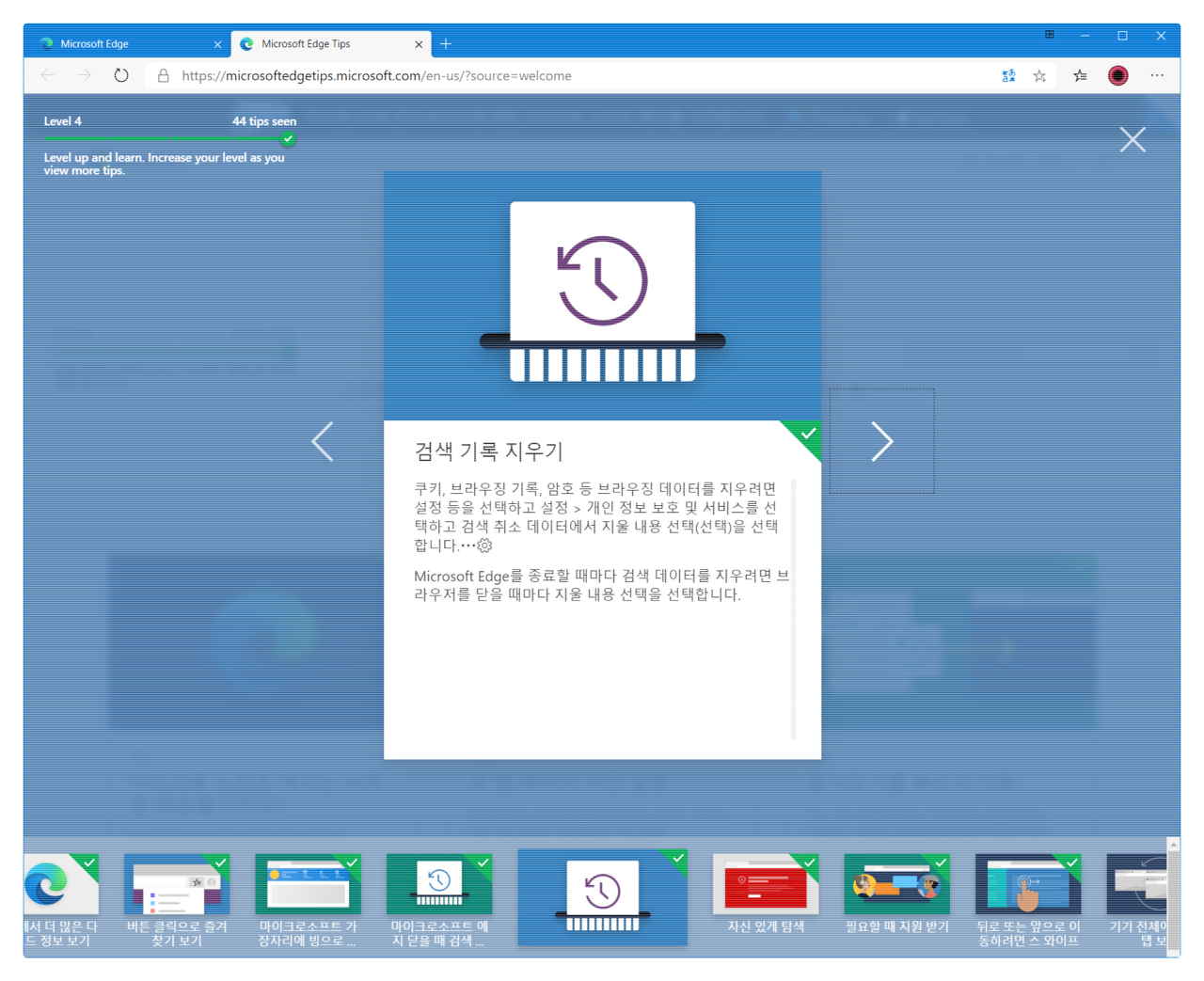
Task: Click the tip title '검색 기록 지우기'
Action: point(488,451)
